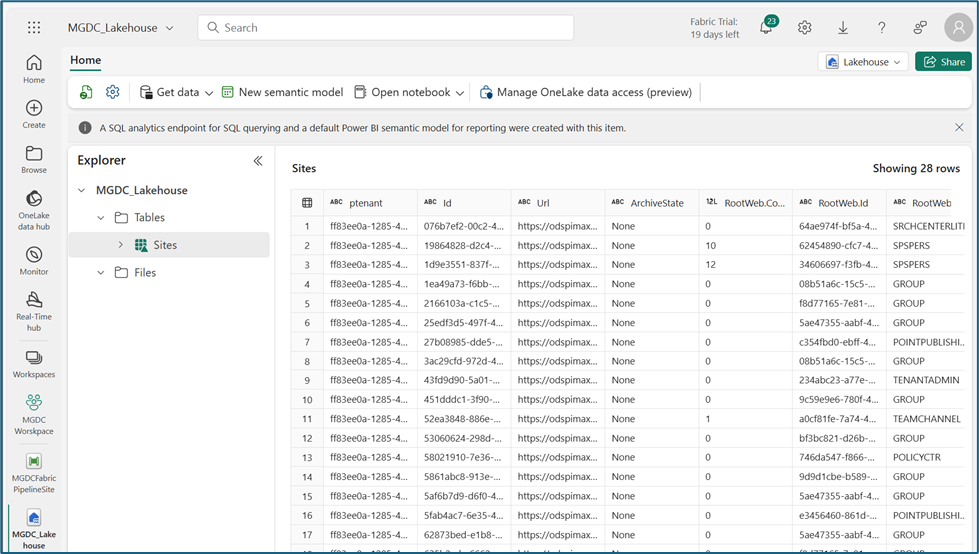Click the feedback people icon in header
The image size is (979, 554).
(x=920, y=27)
